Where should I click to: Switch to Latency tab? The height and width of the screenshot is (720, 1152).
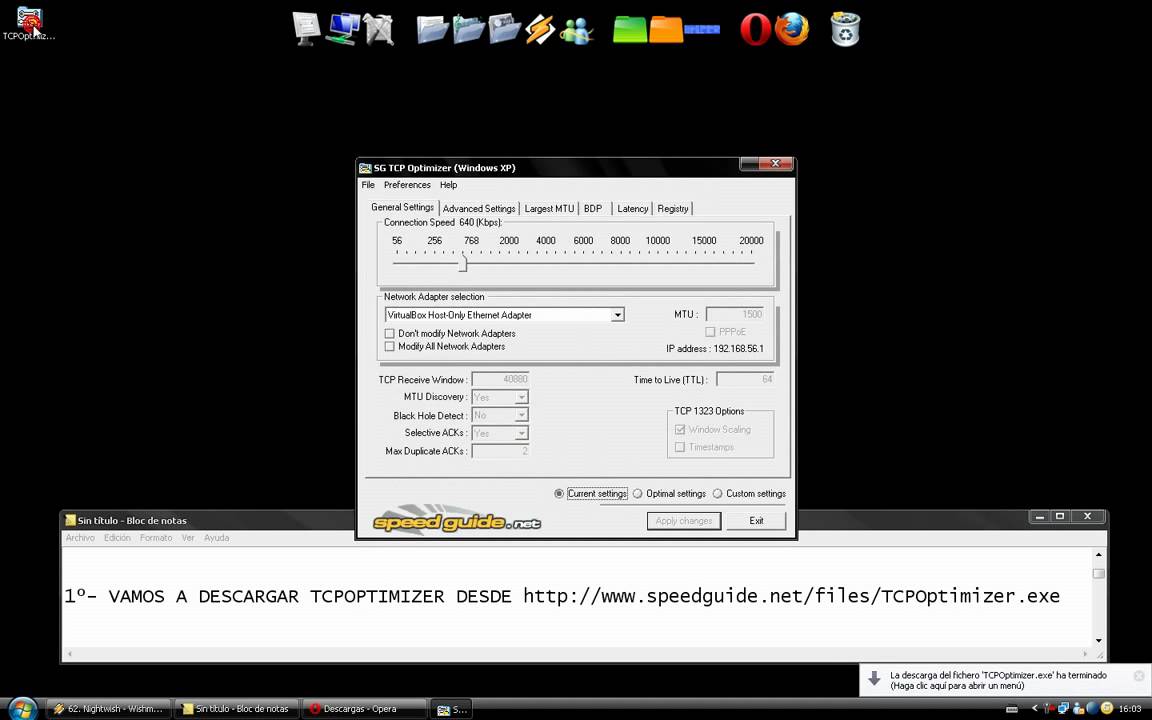633,209
